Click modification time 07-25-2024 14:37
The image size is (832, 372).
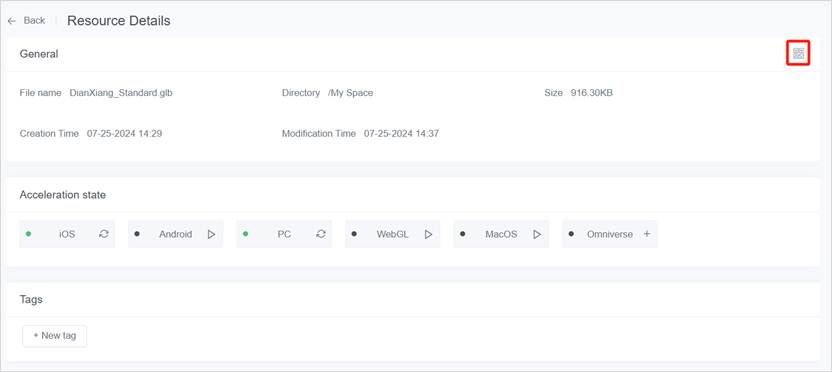click(x=401, y=134)
